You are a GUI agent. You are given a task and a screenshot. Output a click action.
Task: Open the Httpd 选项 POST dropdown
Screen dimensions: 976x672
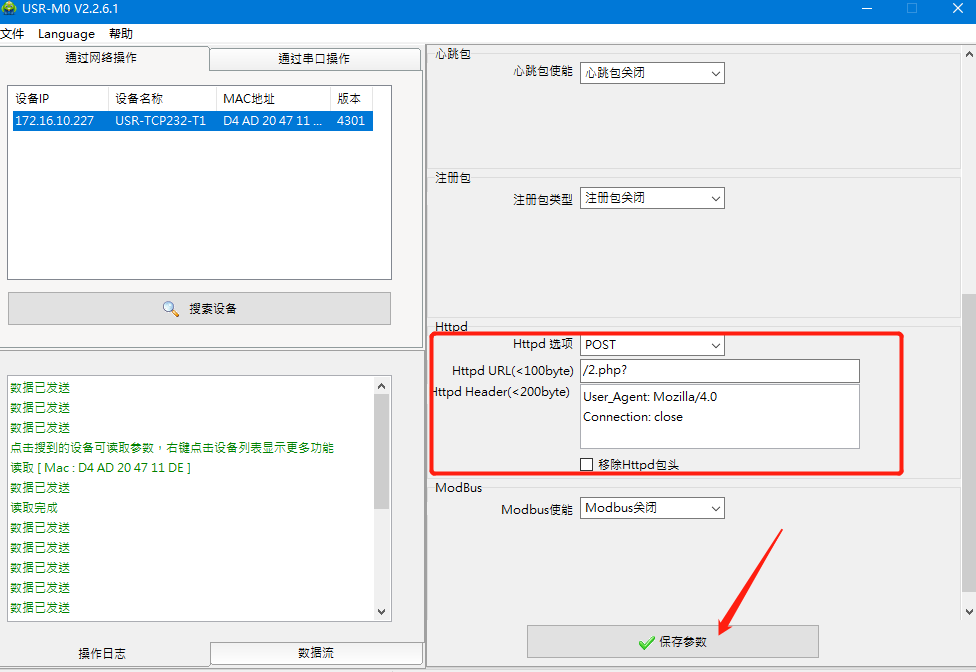(652, 345)
